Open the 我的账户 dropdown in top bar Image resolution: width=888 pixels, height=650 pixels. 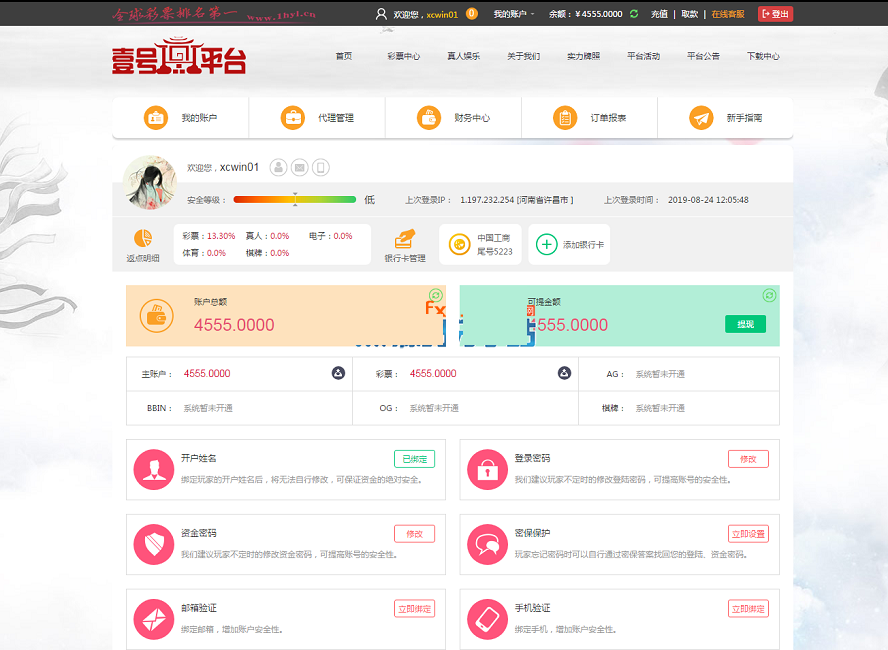513,14
